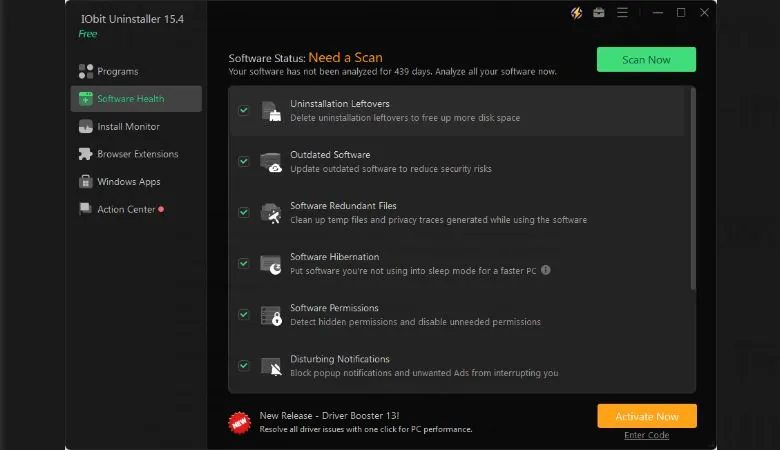Screen dimensions: 780x450
Task: Click the Software Hibernation moon icon
Action: pyautogui.click(x=271, y=265)
